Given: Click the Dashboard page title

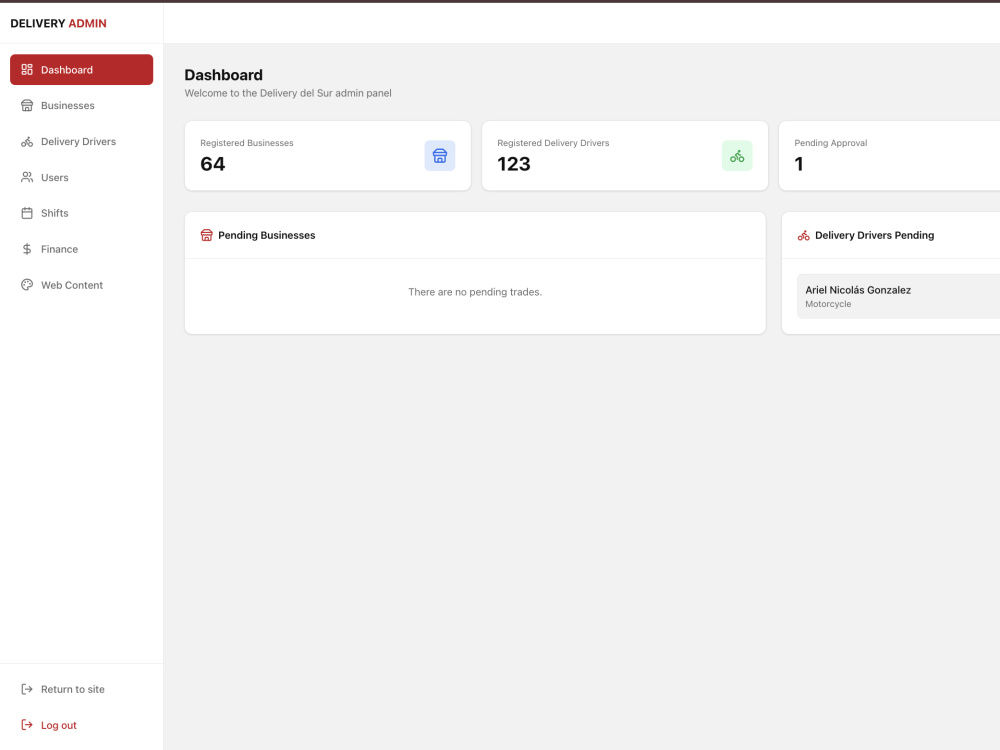Looking at the screenshot, I should pyautogui.click(x=223, y=75).
